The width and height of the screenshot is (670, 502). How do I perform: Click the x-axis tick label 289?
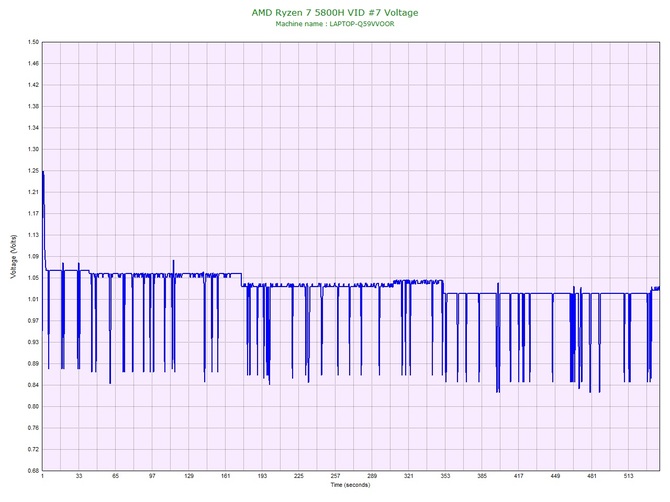tap(372, 476)
